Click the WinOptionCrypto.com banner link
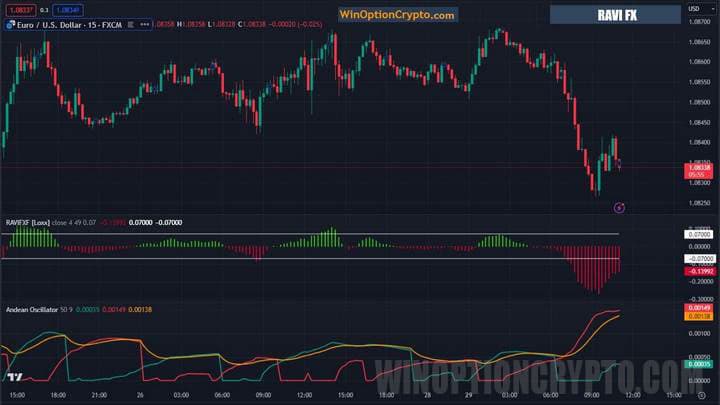 tap(397, 15)
